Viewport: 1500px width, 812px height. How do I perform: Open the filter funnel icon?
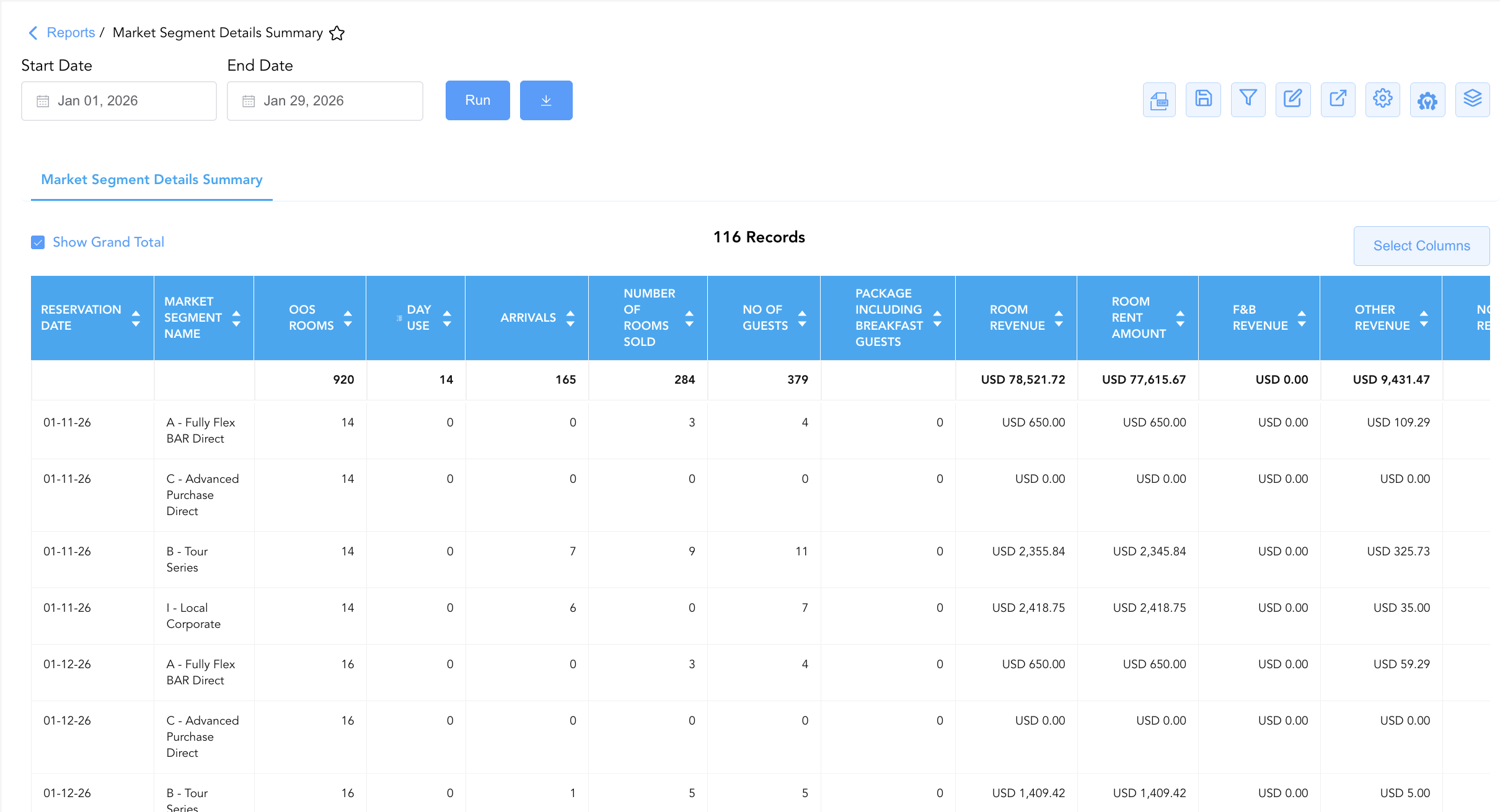pyautogui.click(x=1248, y=100)
